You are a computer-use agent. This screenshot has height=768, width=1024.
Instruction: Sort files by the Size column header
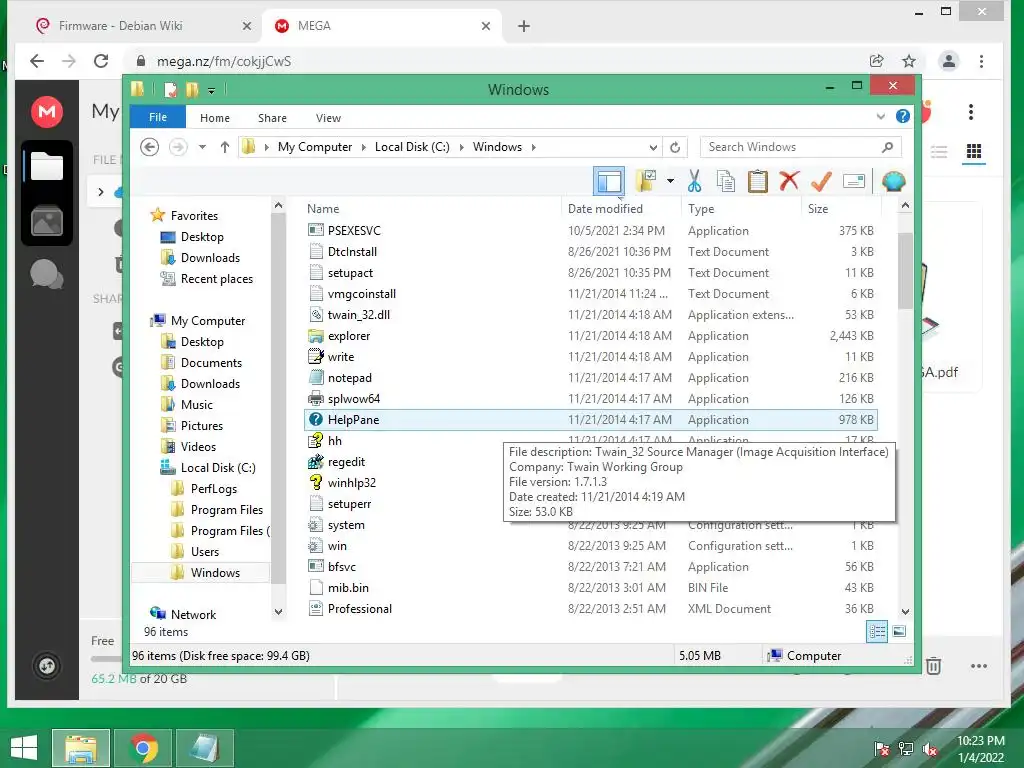click(x=841, y=208)
